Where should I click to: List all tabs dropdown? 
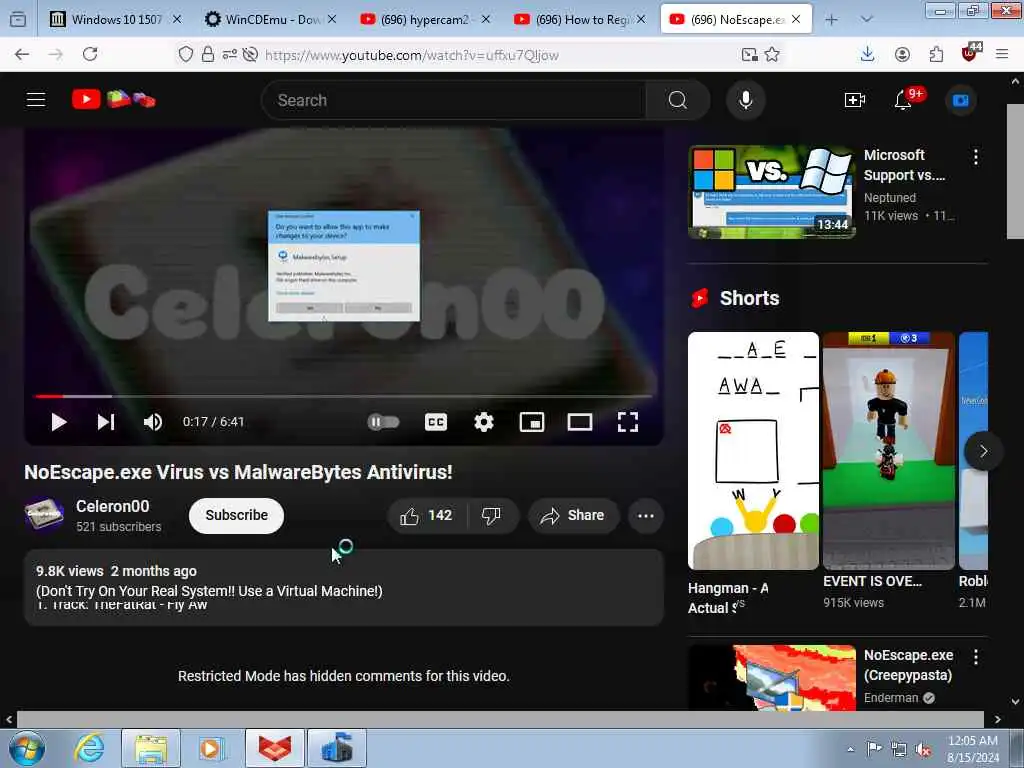(x=867, y=20)
